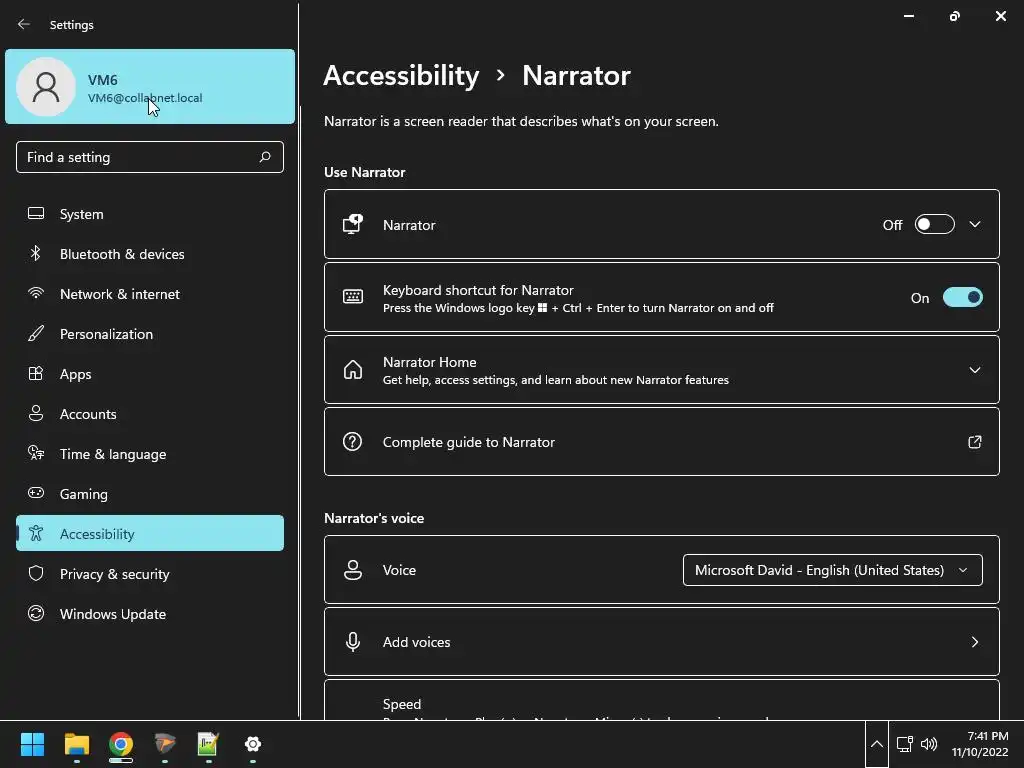This screenshot has height=768, width=1024.
Task: Click the question mark guide icon
Action: (353, 441)
